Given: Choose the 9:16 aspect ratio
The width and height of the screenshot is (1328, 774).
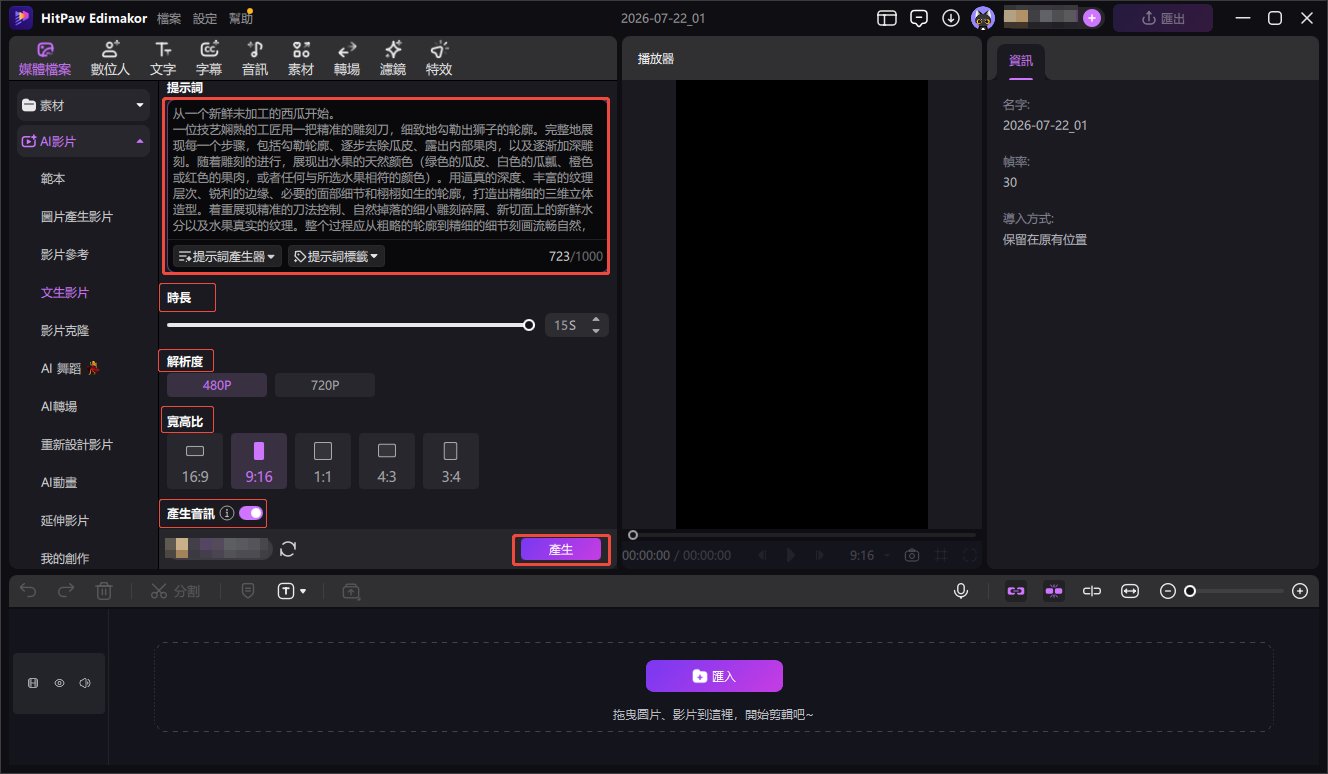Looking at the screenshot, I should [259, 461].
